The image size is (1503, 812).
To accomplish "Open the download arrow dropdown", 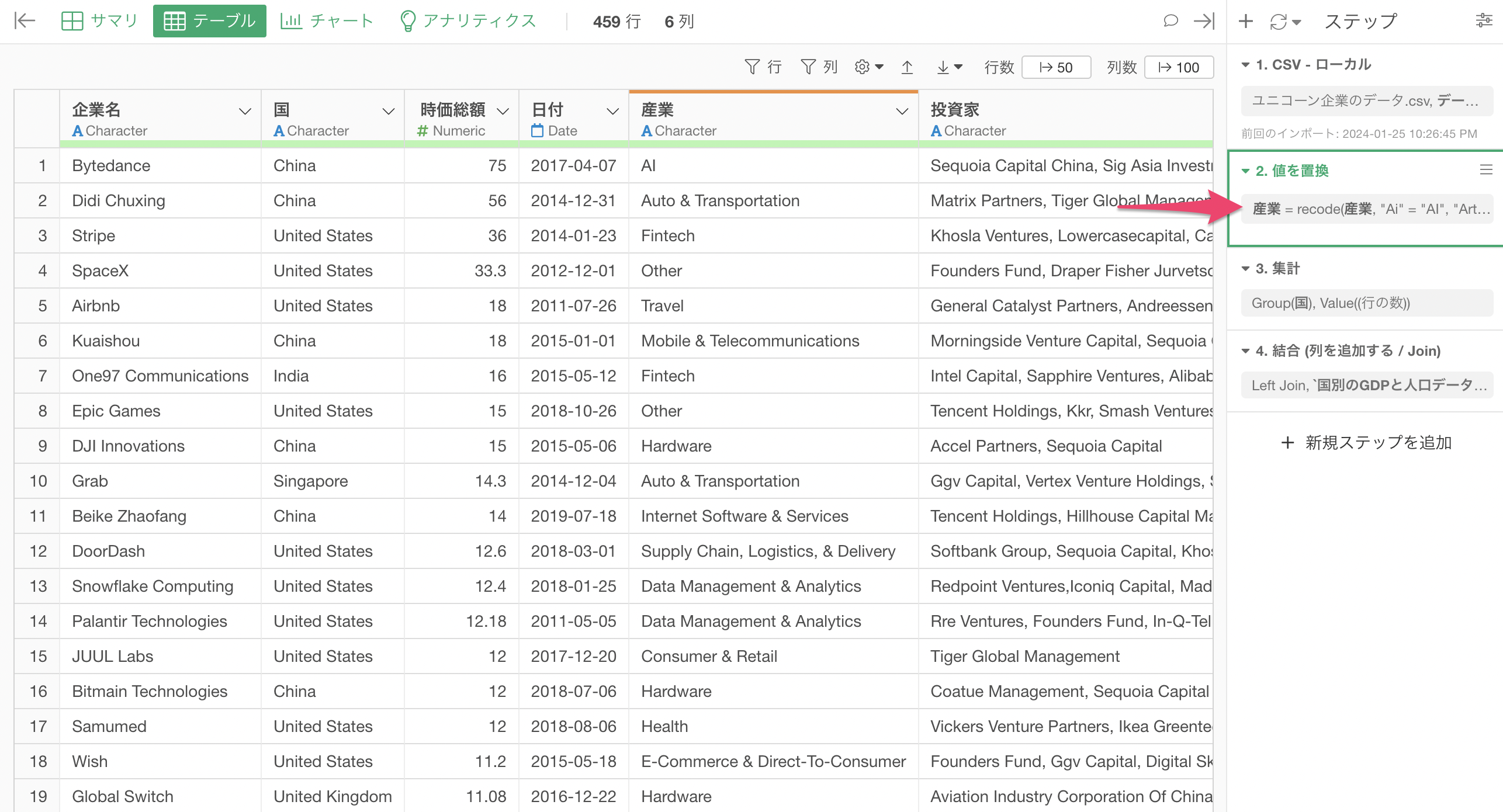I will (950, 67).
